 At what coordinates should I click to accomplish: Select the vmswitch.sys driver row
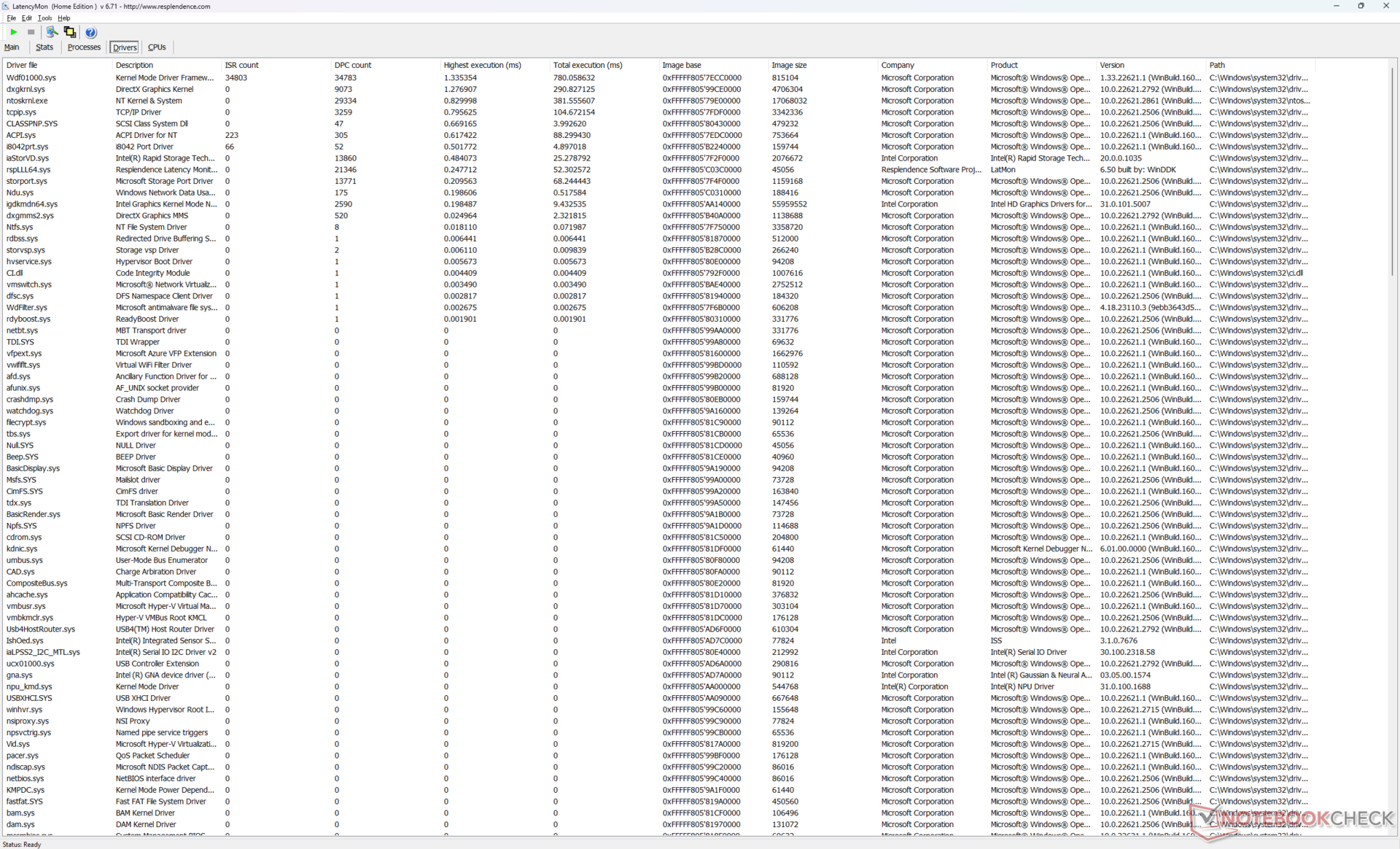pyautogui.click(x=658, y=284)
